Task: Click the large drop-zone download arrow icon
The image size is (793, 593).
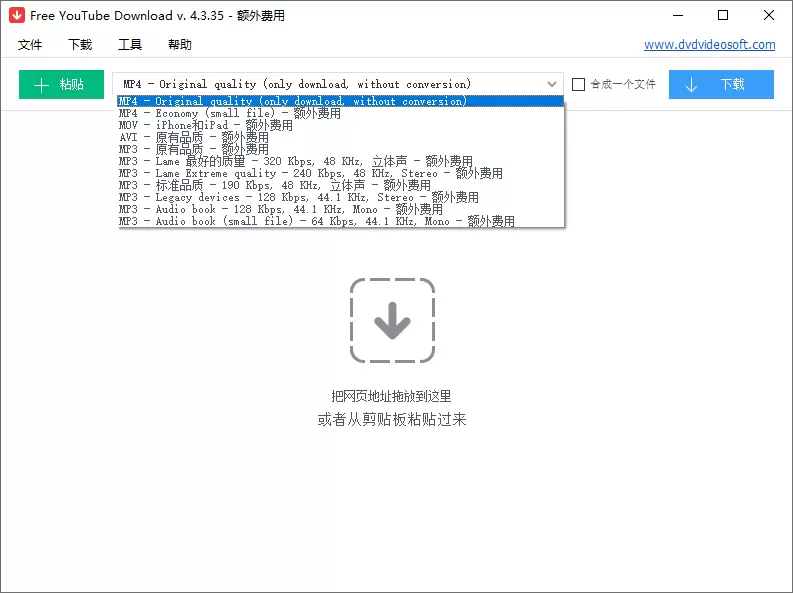Action: tap(392, 321)
